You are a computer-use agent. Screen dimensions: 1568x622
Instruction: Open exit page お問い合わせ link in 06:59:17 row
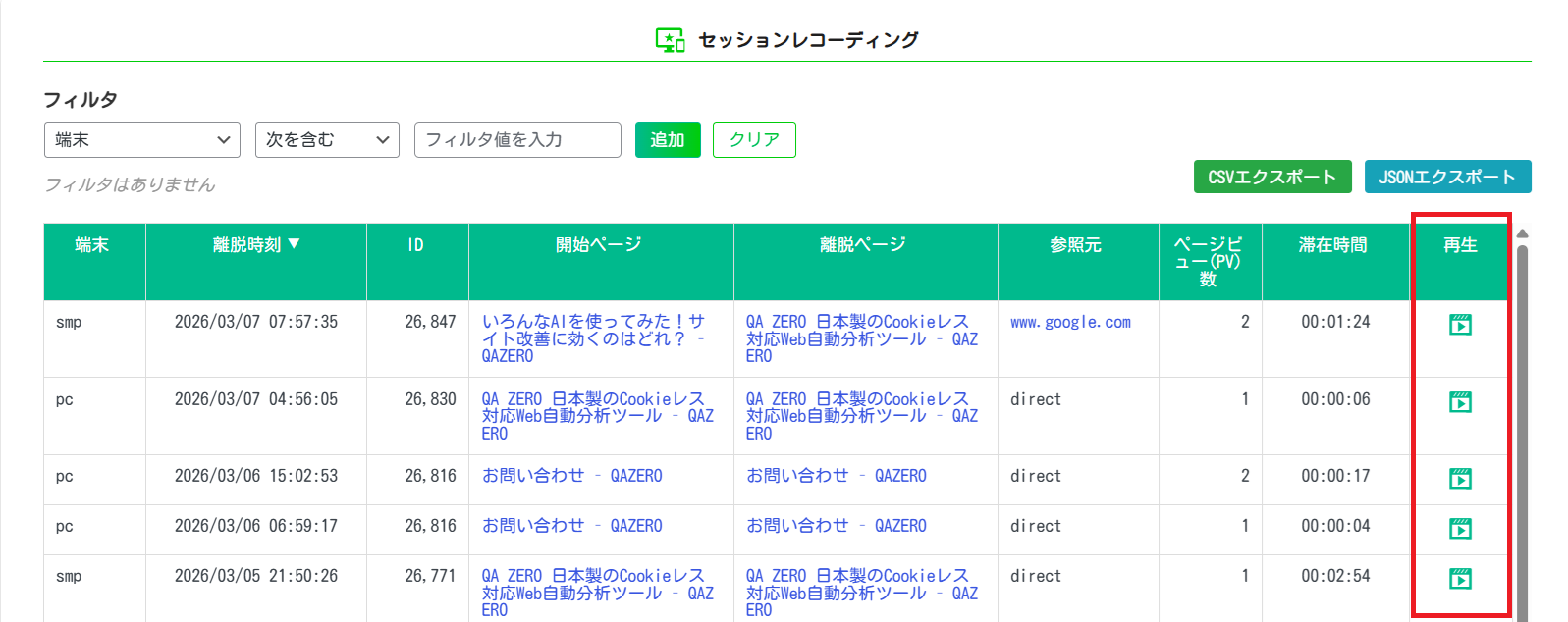click(836, 526)
